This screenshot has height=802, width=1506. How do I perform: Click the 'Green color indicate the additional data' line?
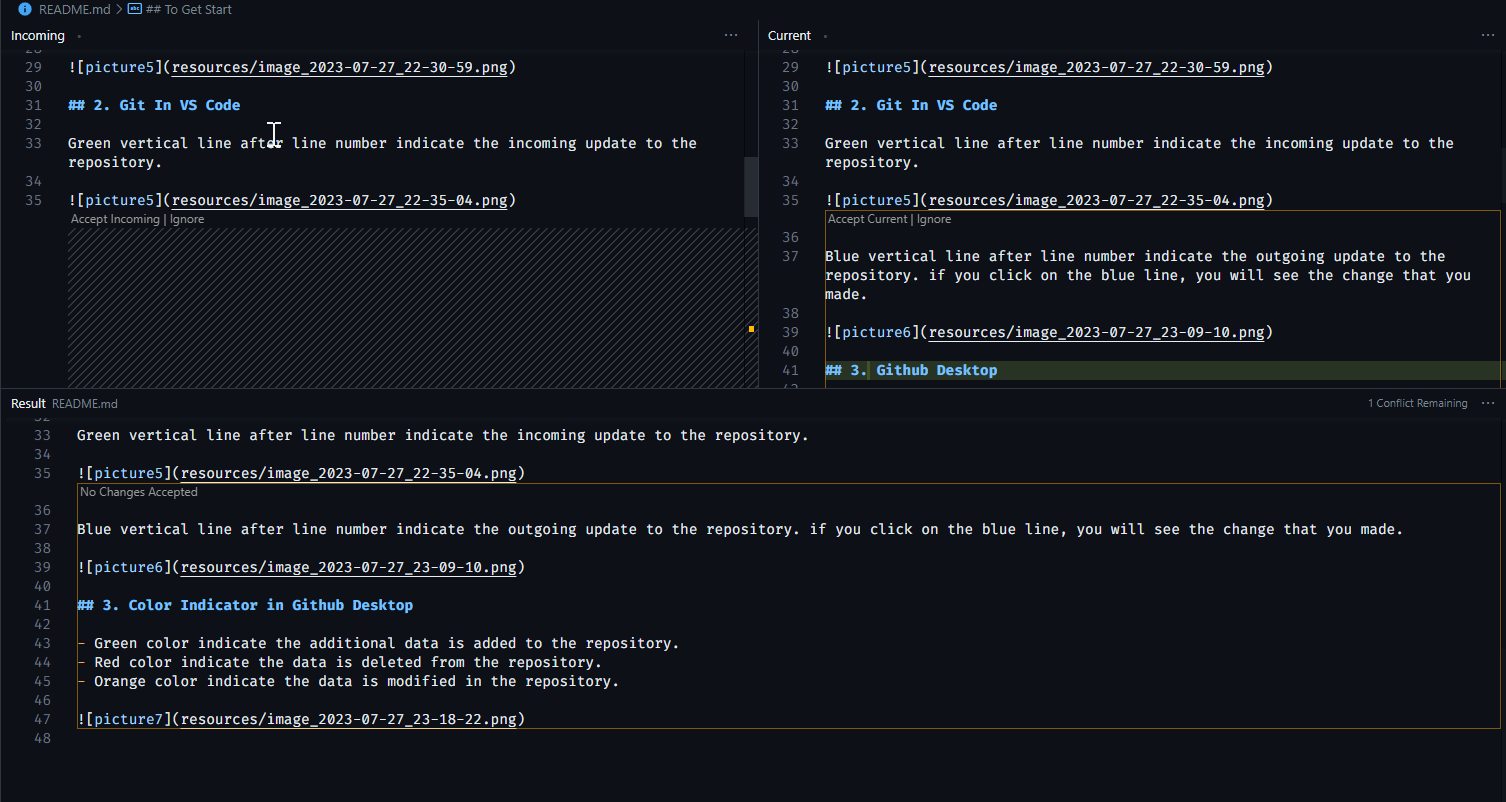click(379, 643)
